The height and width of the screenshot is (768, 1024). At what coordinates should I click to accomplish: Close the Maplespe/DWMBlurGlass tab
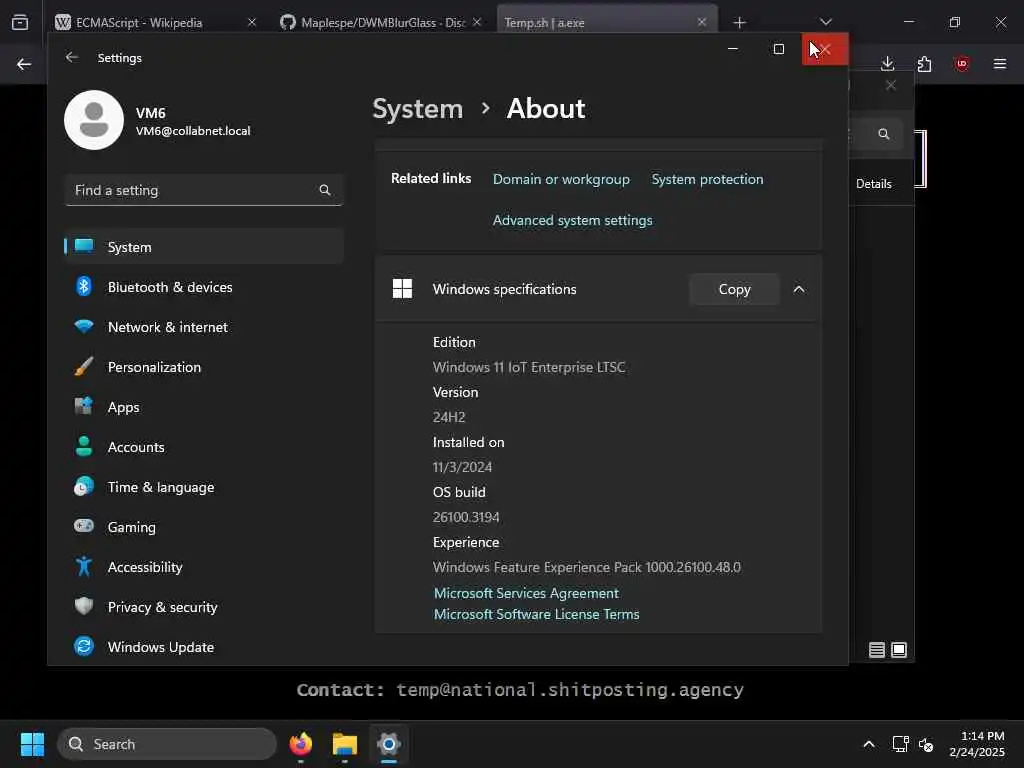click(x=477, y=22)
